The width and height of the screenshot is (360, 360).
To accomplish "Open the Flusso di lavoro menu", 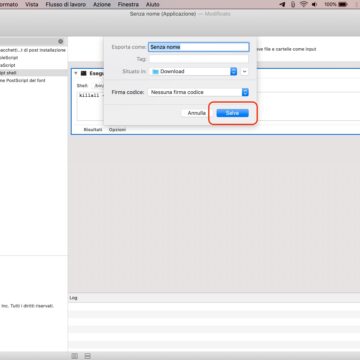I will (66, 4).
